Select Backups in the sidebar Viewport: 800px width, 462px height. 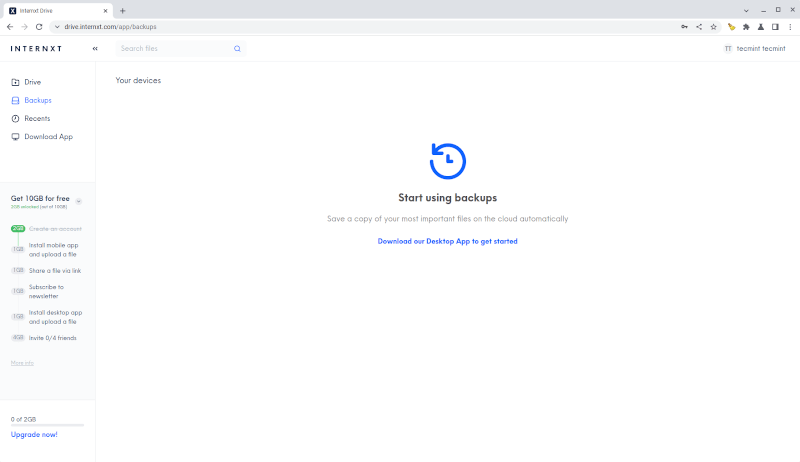[38, 100]
